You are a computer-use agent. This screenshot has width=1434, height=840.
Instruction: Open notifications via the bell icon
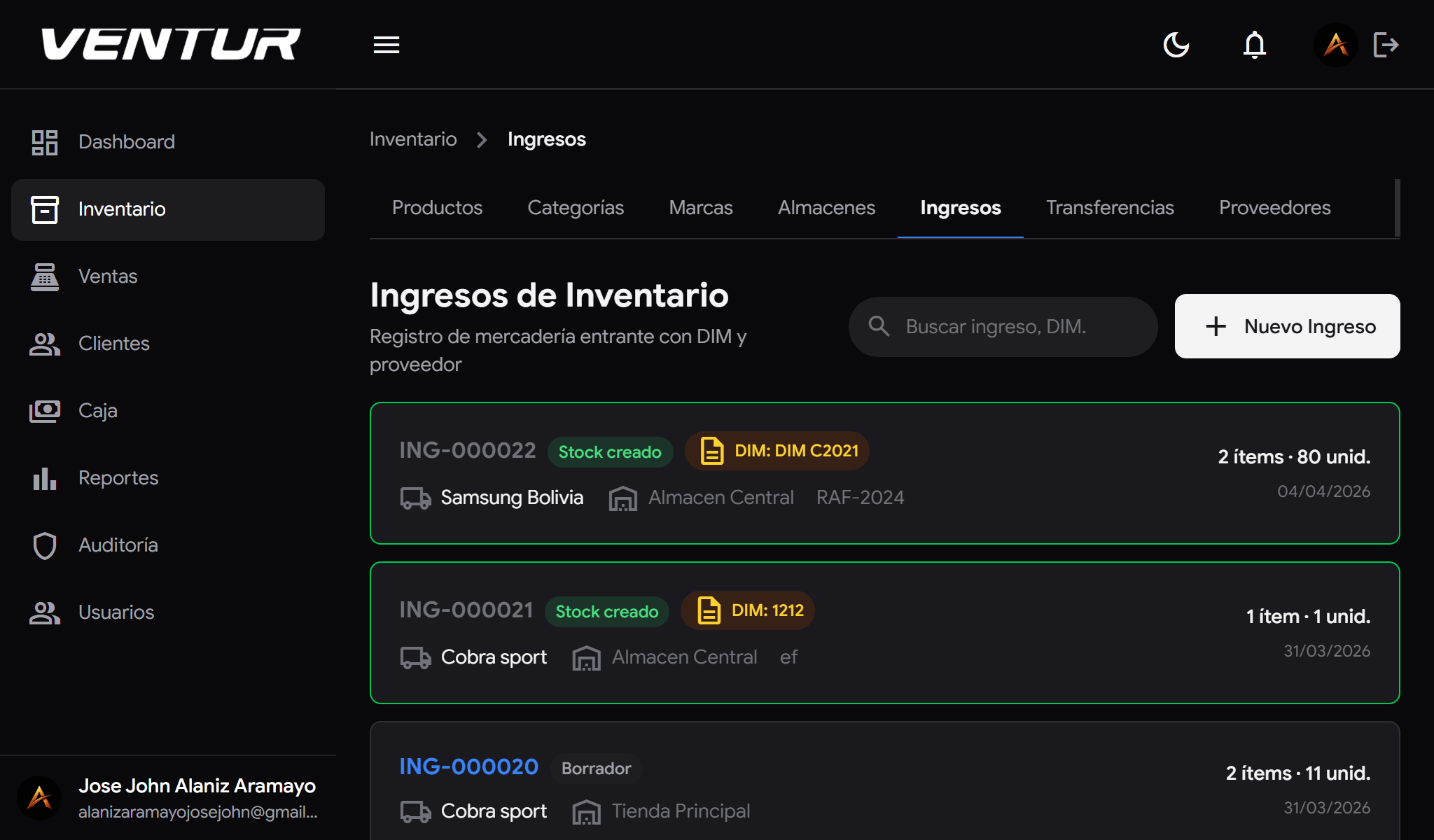[x=1255, y=44]
